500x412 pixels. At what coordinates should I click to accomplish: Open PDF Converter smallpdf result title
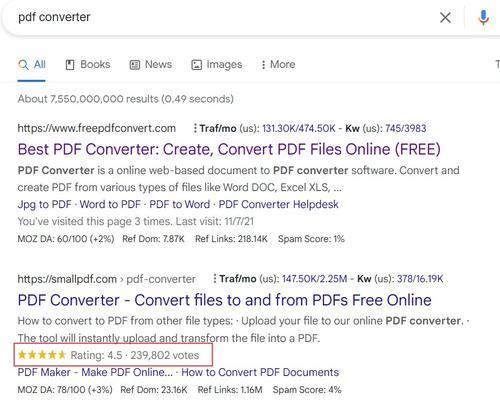[224, 300]
